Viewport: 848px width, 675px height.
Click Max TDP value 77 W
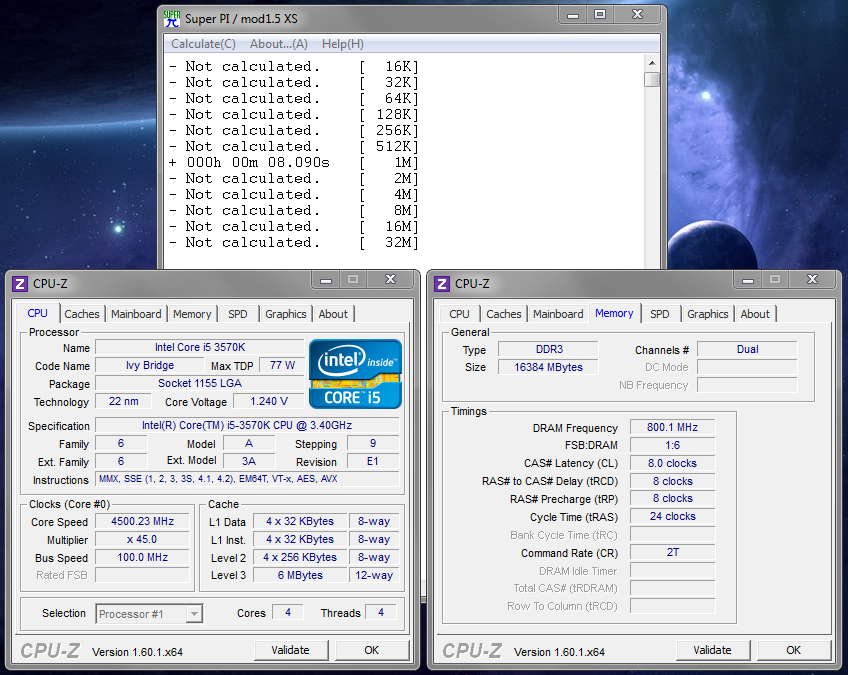(x=282, y=365)
